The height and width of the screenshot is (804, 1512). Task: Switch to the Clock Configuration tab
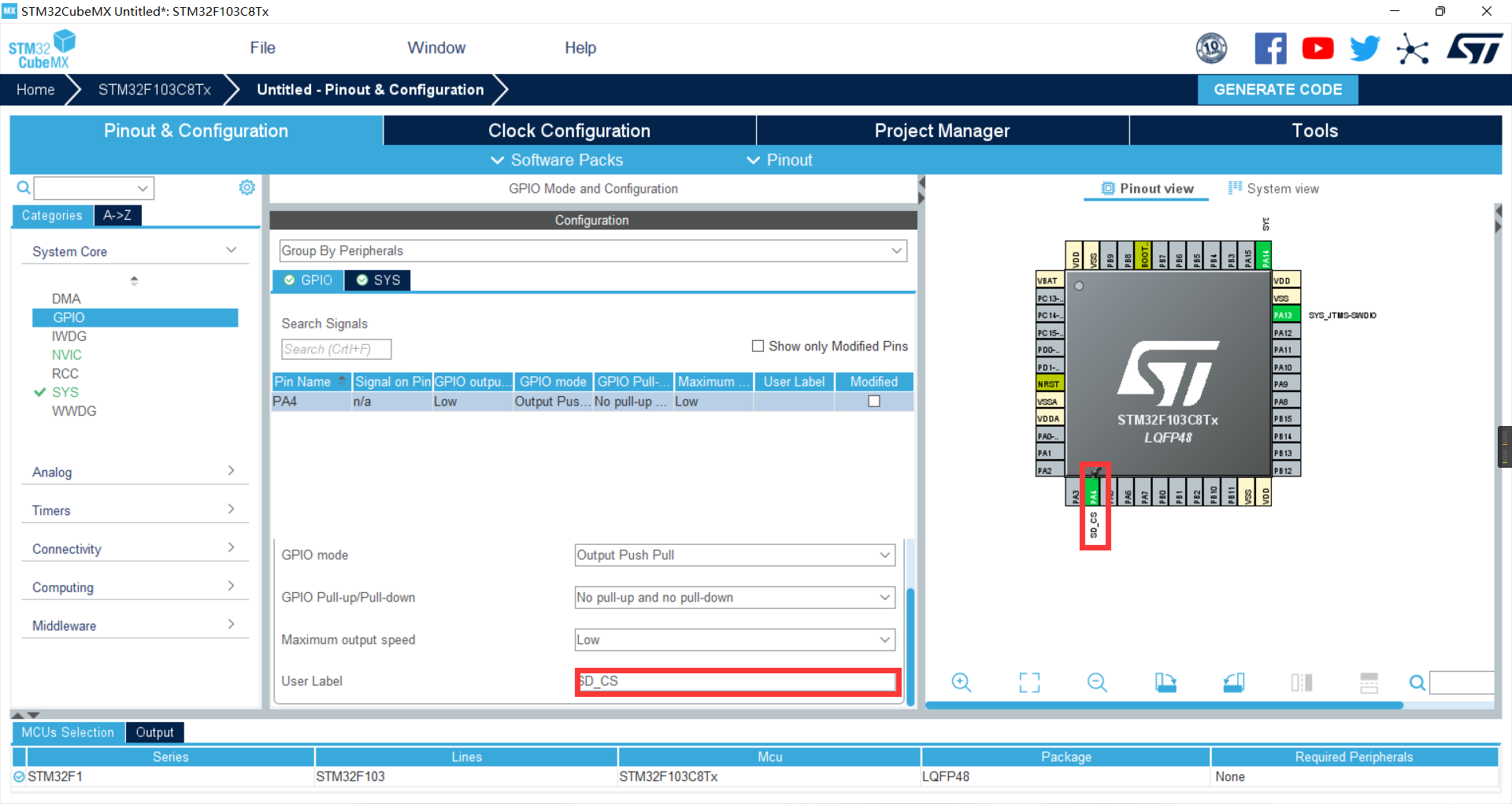pyautogui.click(x=569, y=131)
